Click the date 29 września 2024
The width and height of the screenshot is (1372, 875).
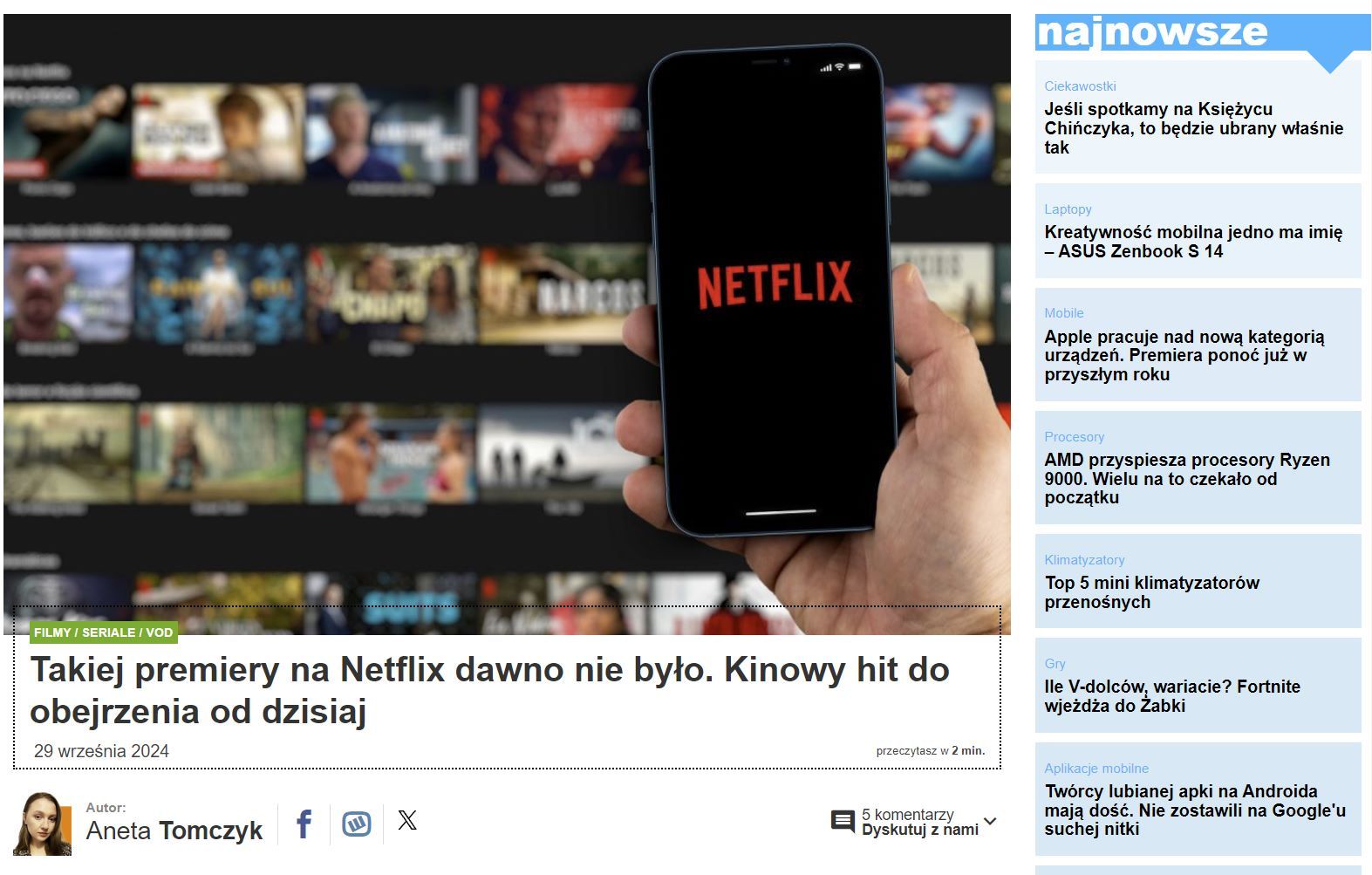pyautogui.click(x=101, y=751)
